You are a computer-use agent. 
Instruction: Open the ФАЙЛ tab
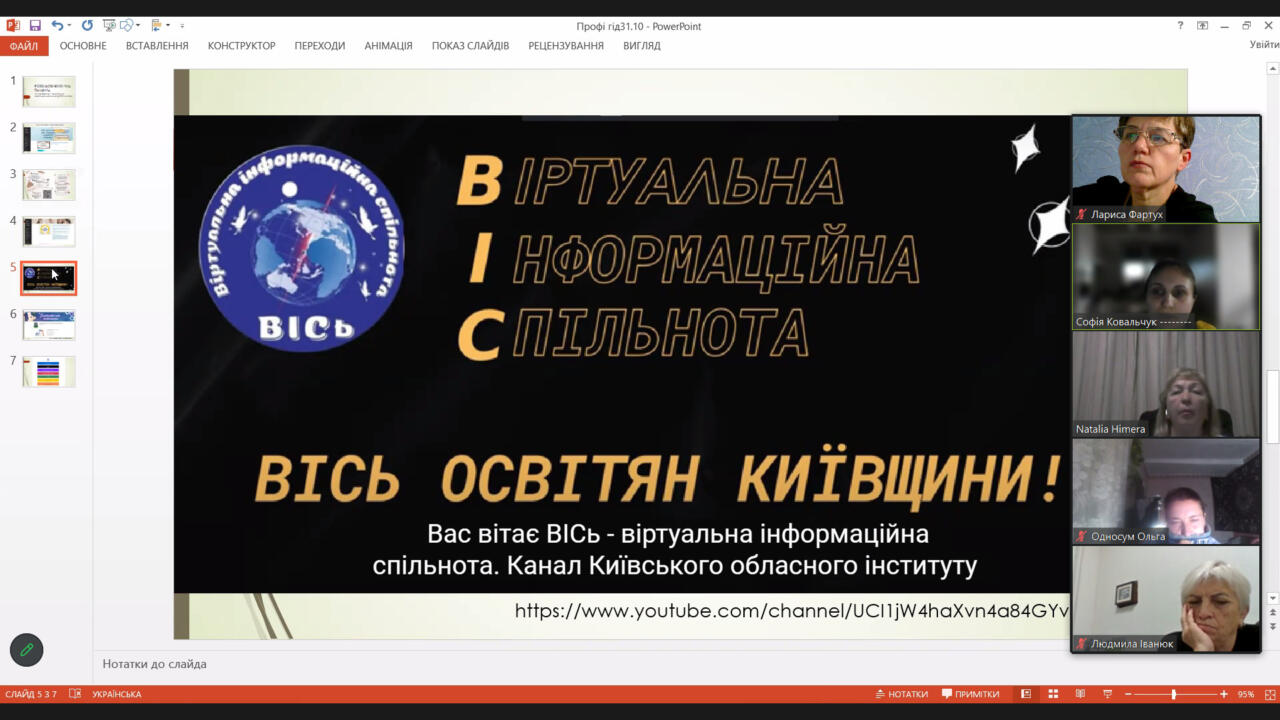click(x=24, y=46)
